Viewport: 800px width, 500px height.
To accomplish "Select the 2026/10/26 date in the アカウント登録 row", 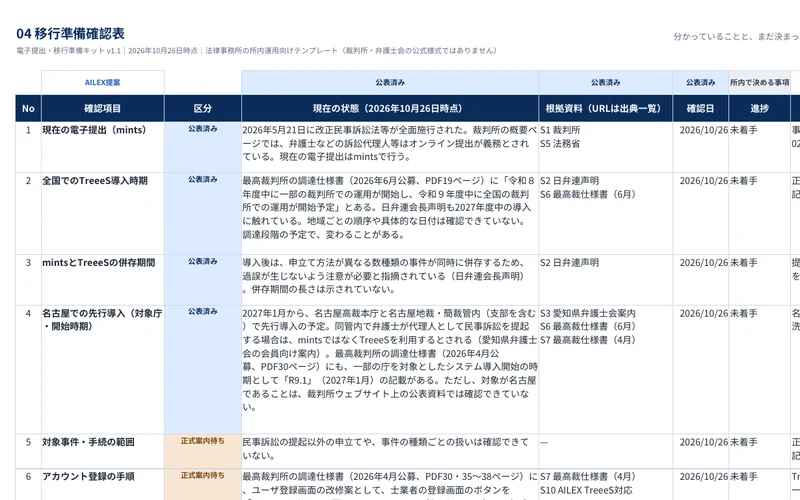I will coord(704,477).
